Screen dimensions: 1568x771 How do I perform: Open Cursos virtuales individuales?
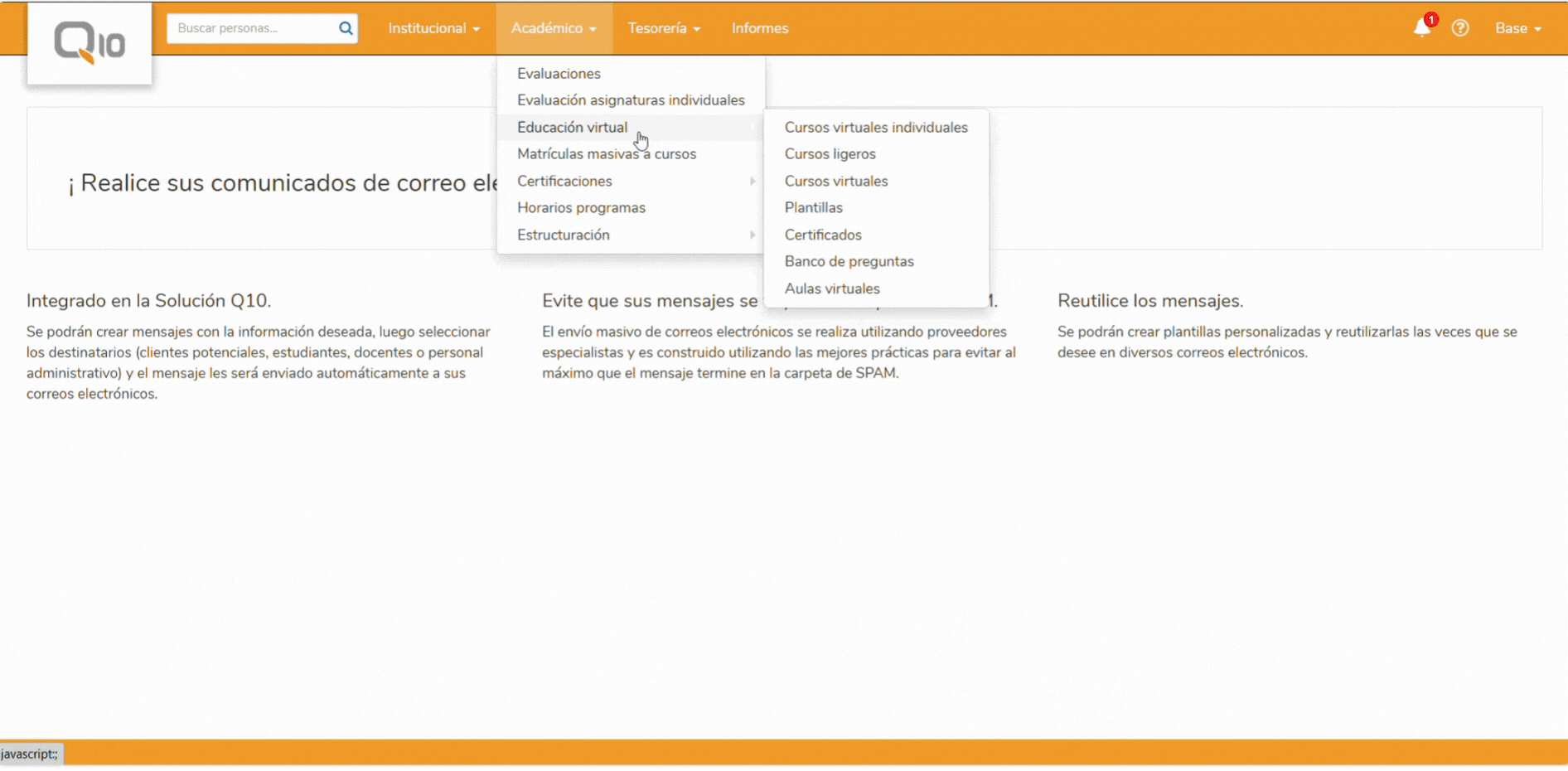coord(876,128)
